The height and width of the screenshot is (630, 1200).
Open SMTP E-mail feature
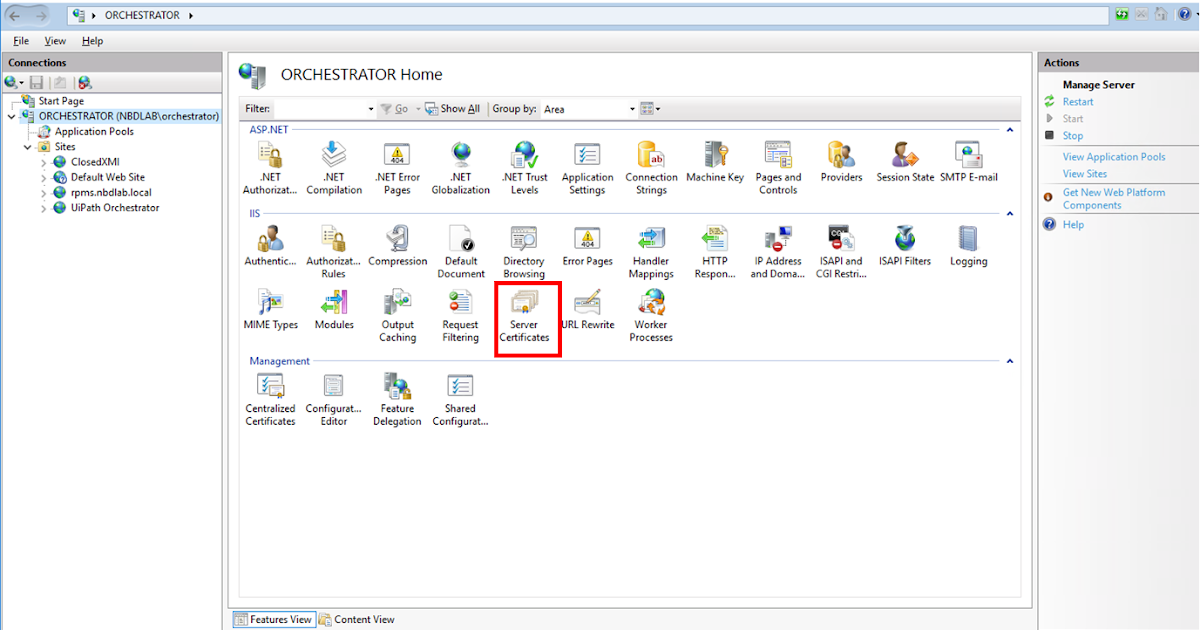[968, 162]
